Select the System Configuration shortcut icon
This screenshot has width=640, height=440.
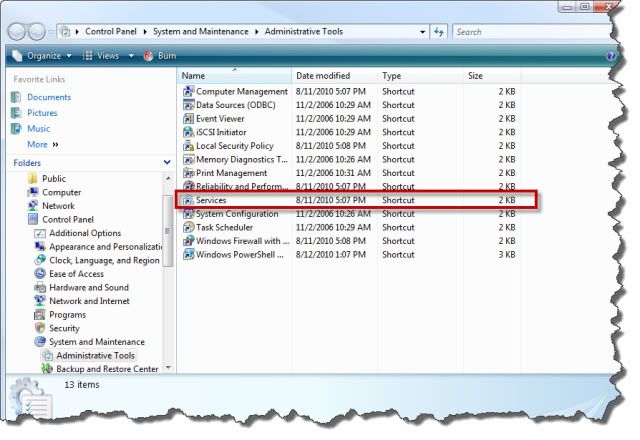(x=188, y=214)
